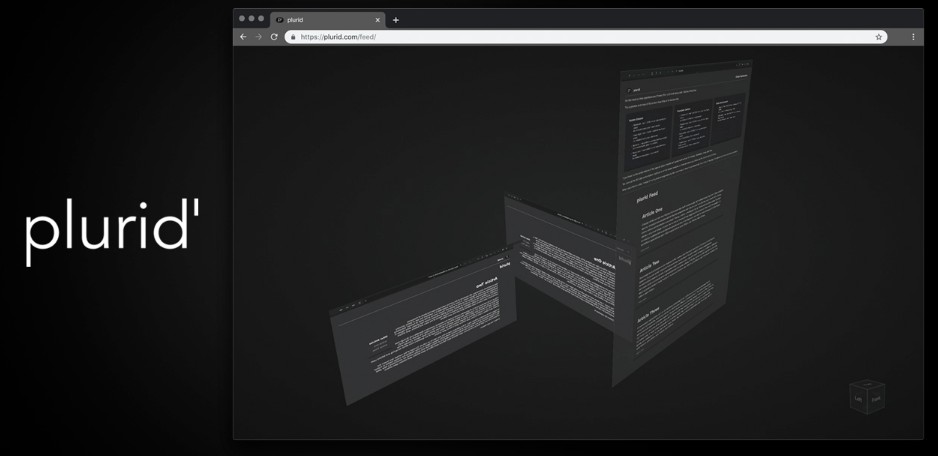Open the Article Three heading in the feed
The image size is (938, 456).
click(x=649, y=319)
